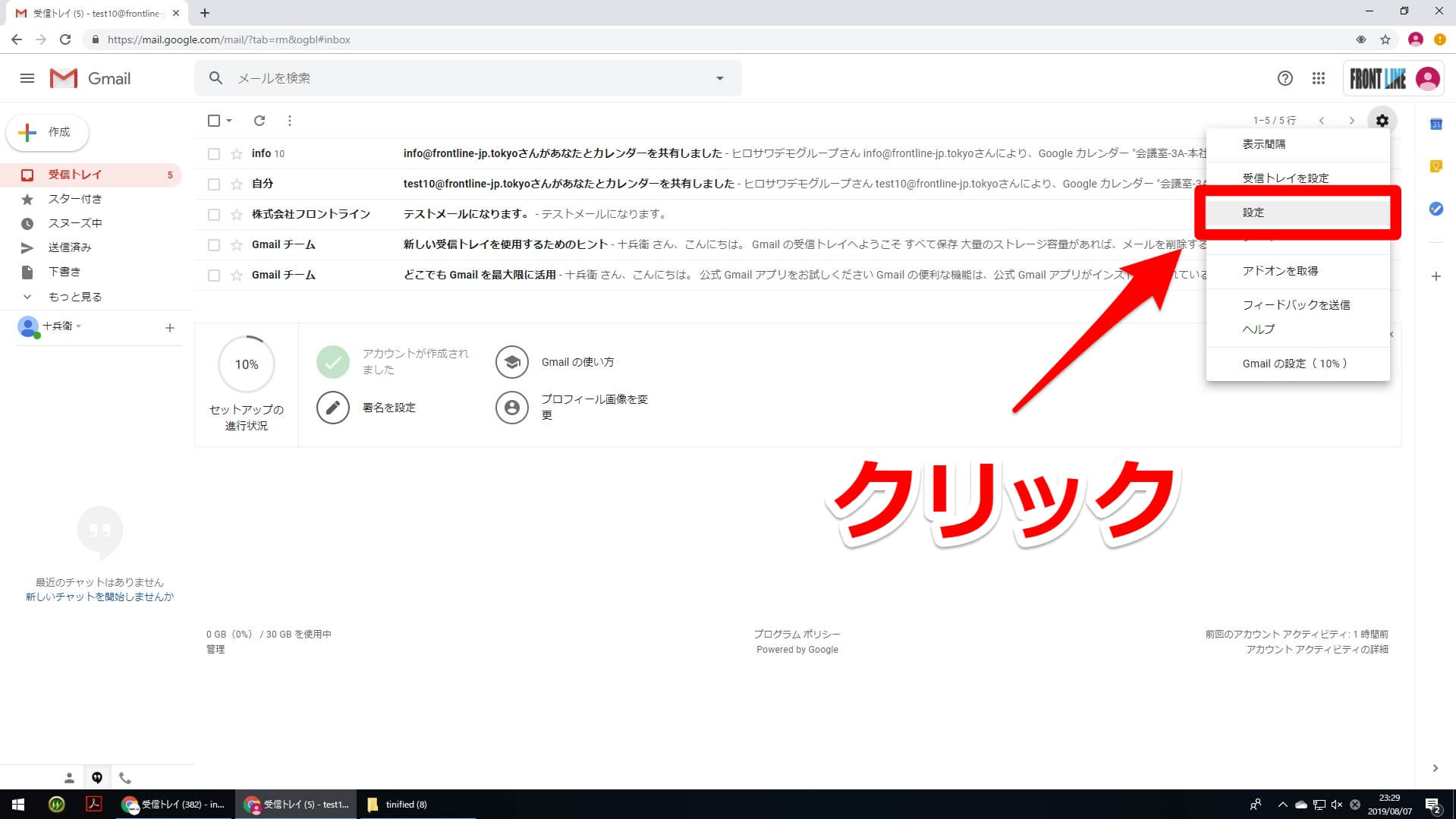Click the browser address bar URL
Screen dimensions: 1456x819
pos(229,39)
